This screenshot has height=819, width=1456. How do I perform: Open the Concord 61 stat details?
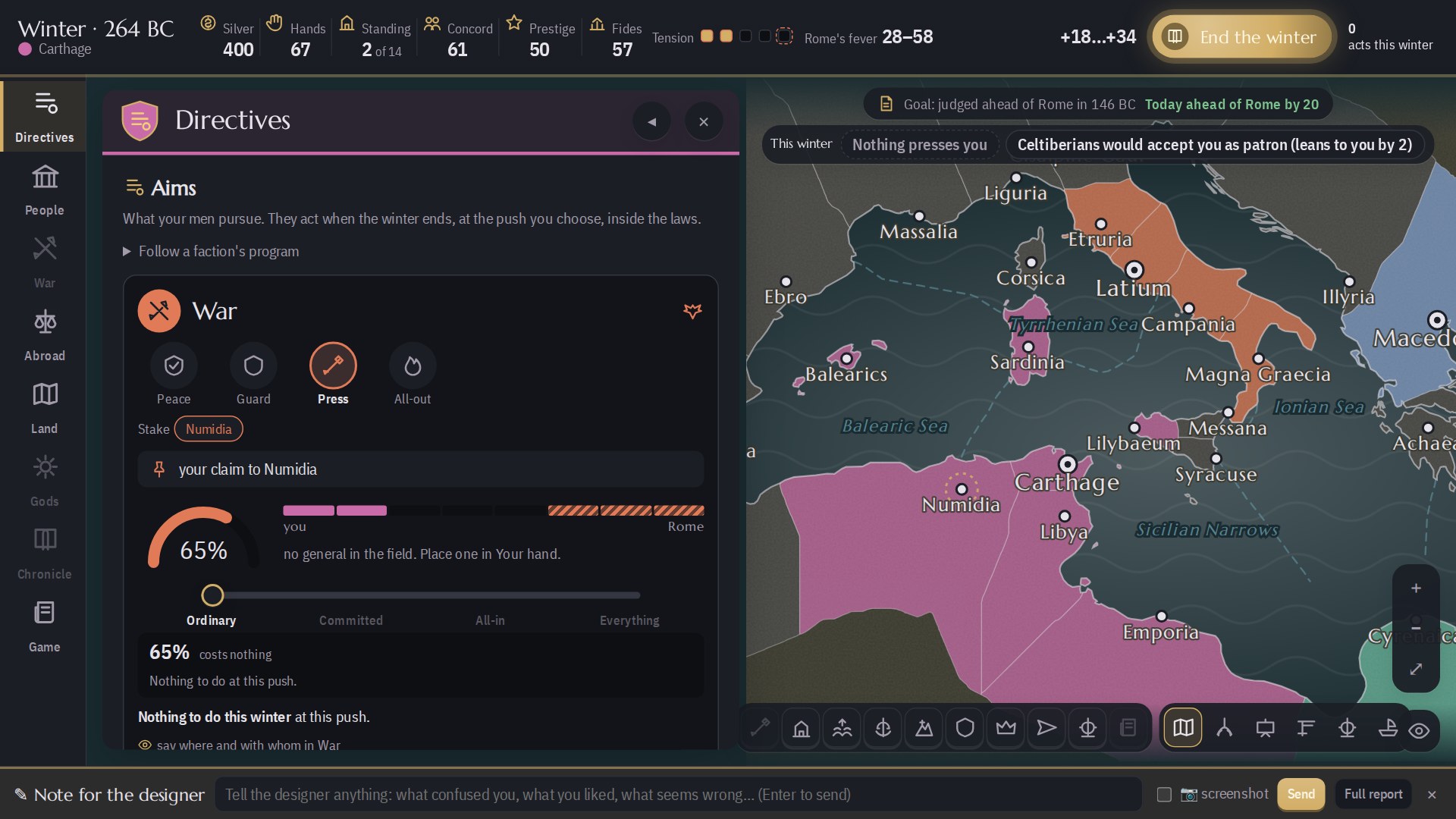pos(458,38)
